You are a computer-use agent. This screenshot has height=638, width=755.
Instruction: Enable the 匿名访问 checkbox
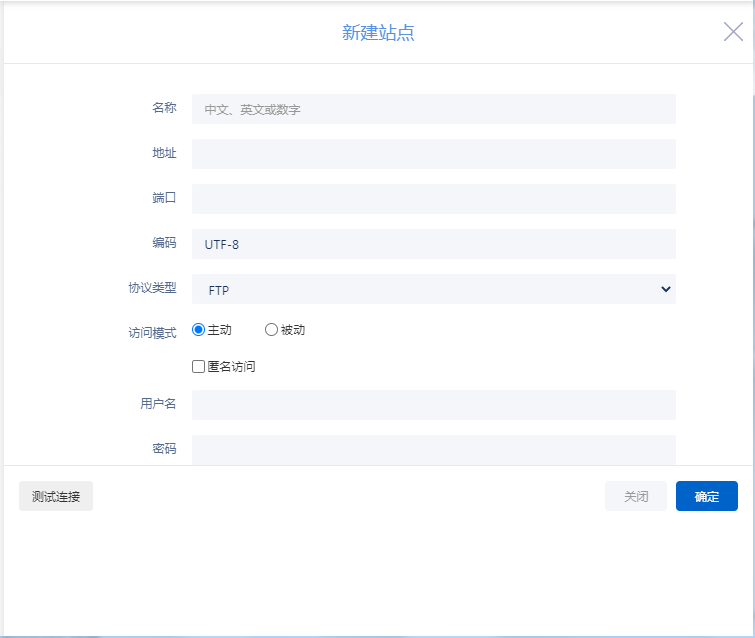coord(199,367)
